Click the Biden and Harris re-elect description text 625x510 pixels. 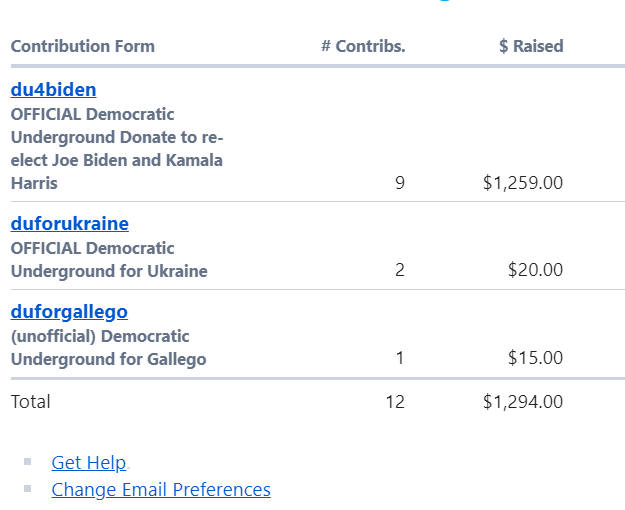click(117, 149)
